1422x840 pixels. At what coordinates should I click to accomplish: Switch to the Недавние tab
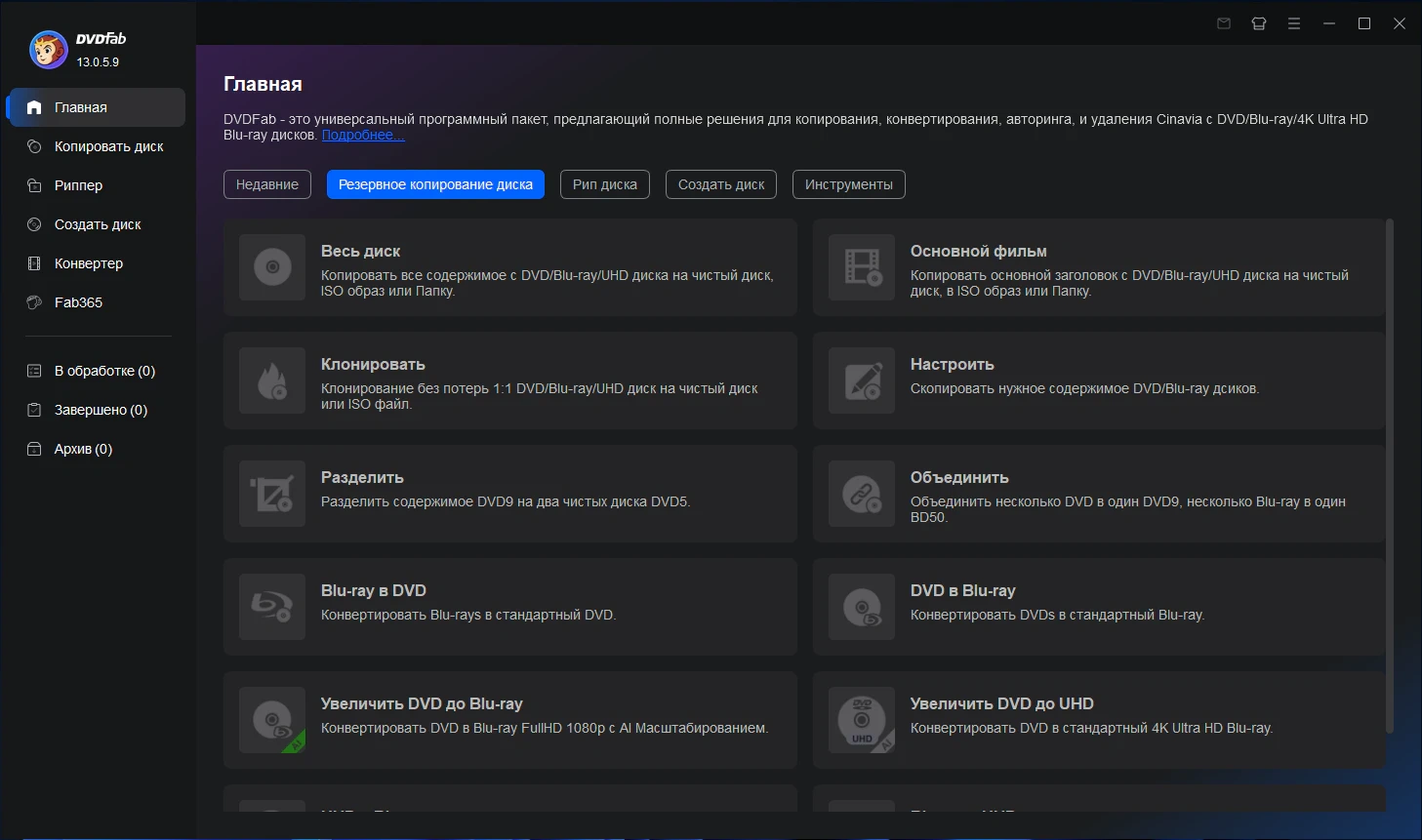pyautogui.click(x=267, y=184)
